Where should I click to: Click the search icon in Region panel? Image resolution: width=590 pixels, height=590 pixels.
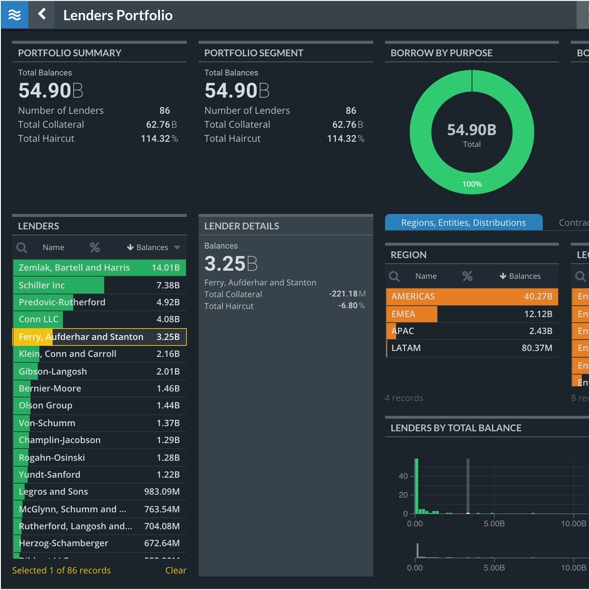coord(394,276)
